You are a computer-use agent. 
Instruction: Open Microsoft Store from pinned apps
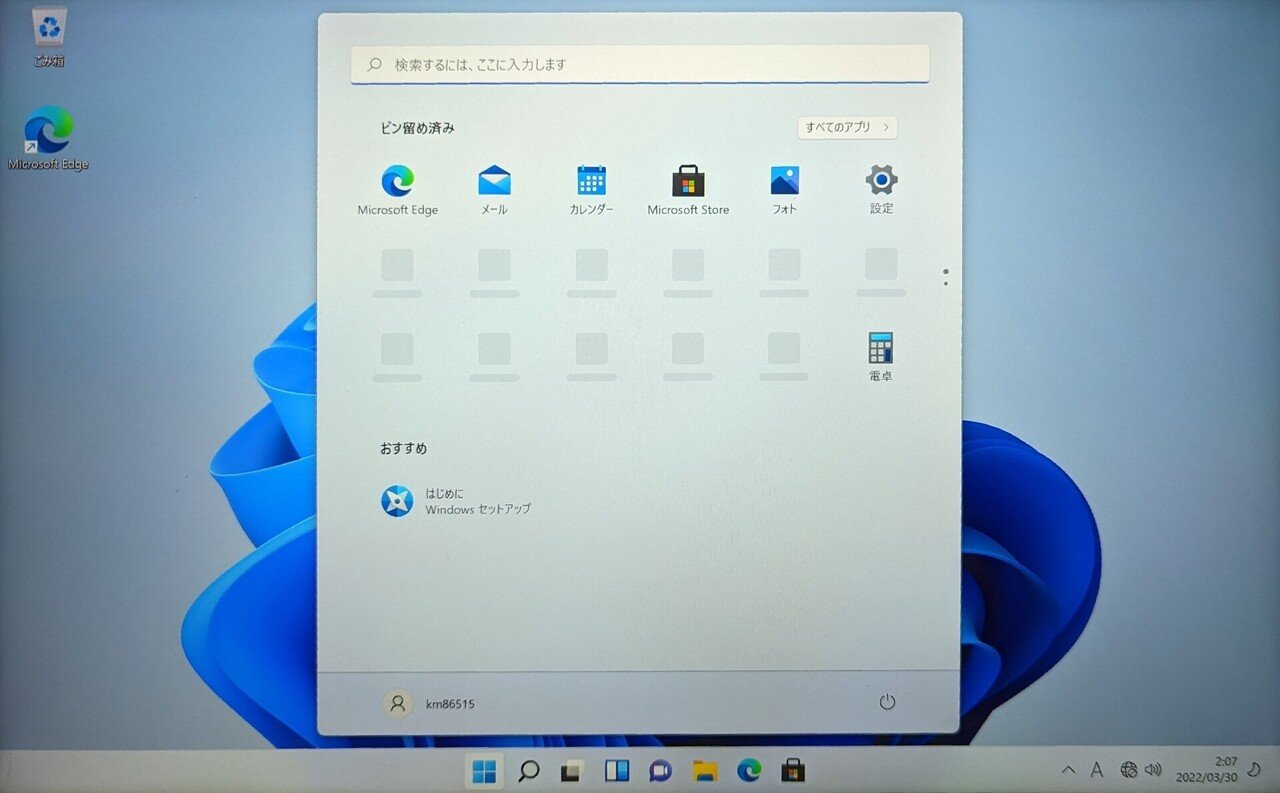(688, 183)
